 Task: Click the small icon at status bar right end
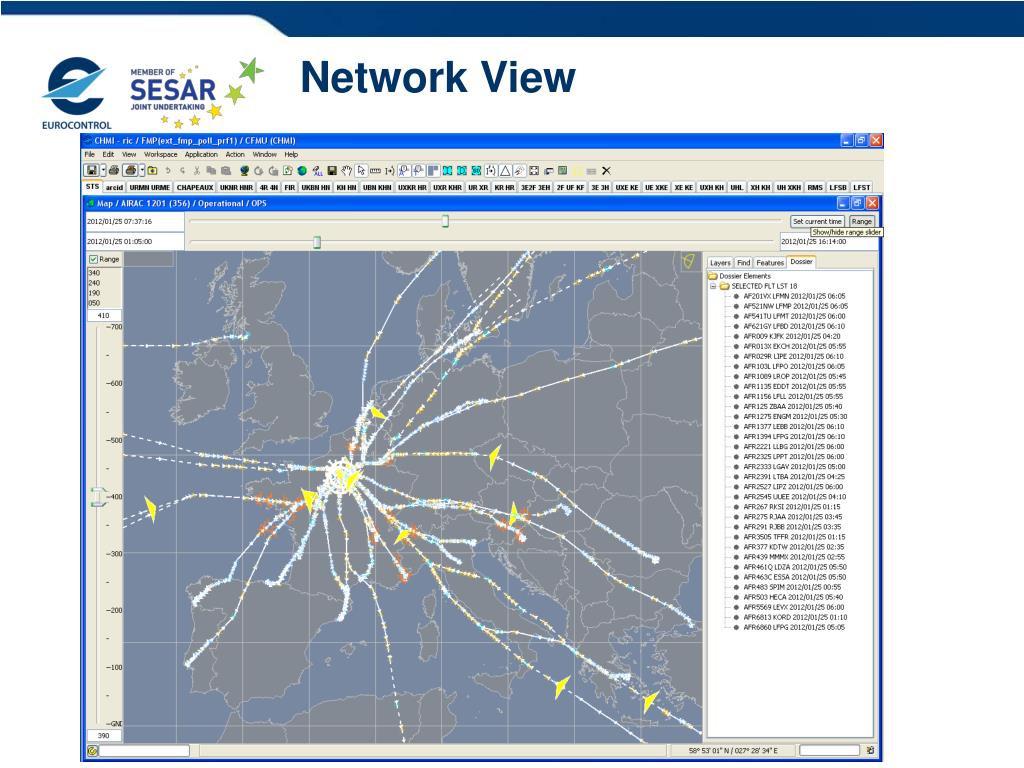click(x=870, y=751)
